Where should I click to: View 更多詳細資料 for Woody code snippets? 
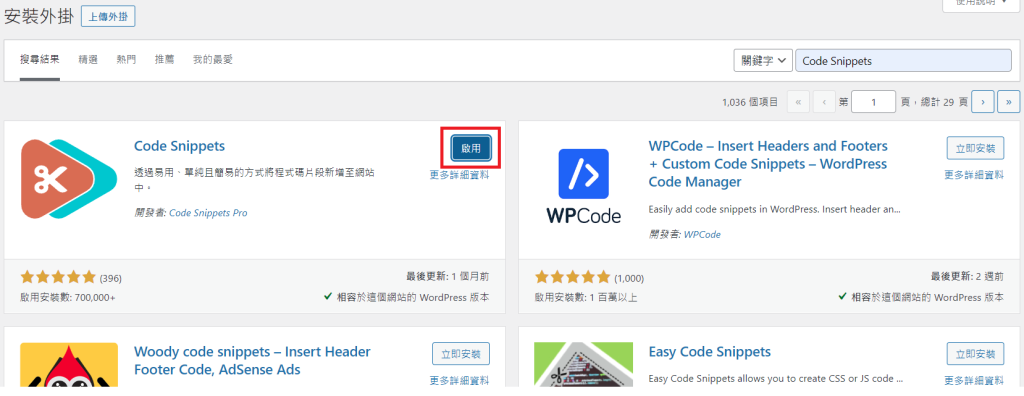click(460, 380)
